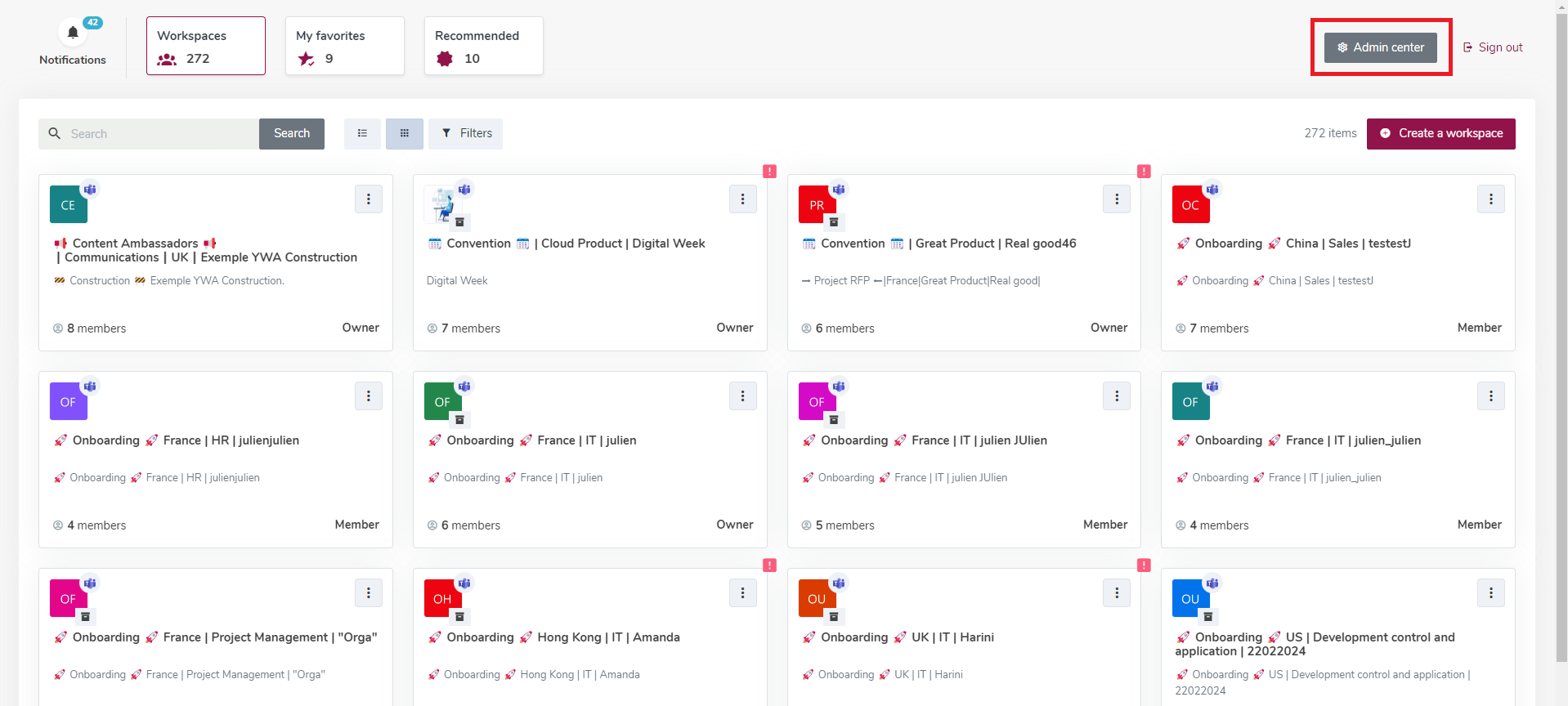Open the Notifications bell icon
This screenshot has width=1568, height=706.
73,33
